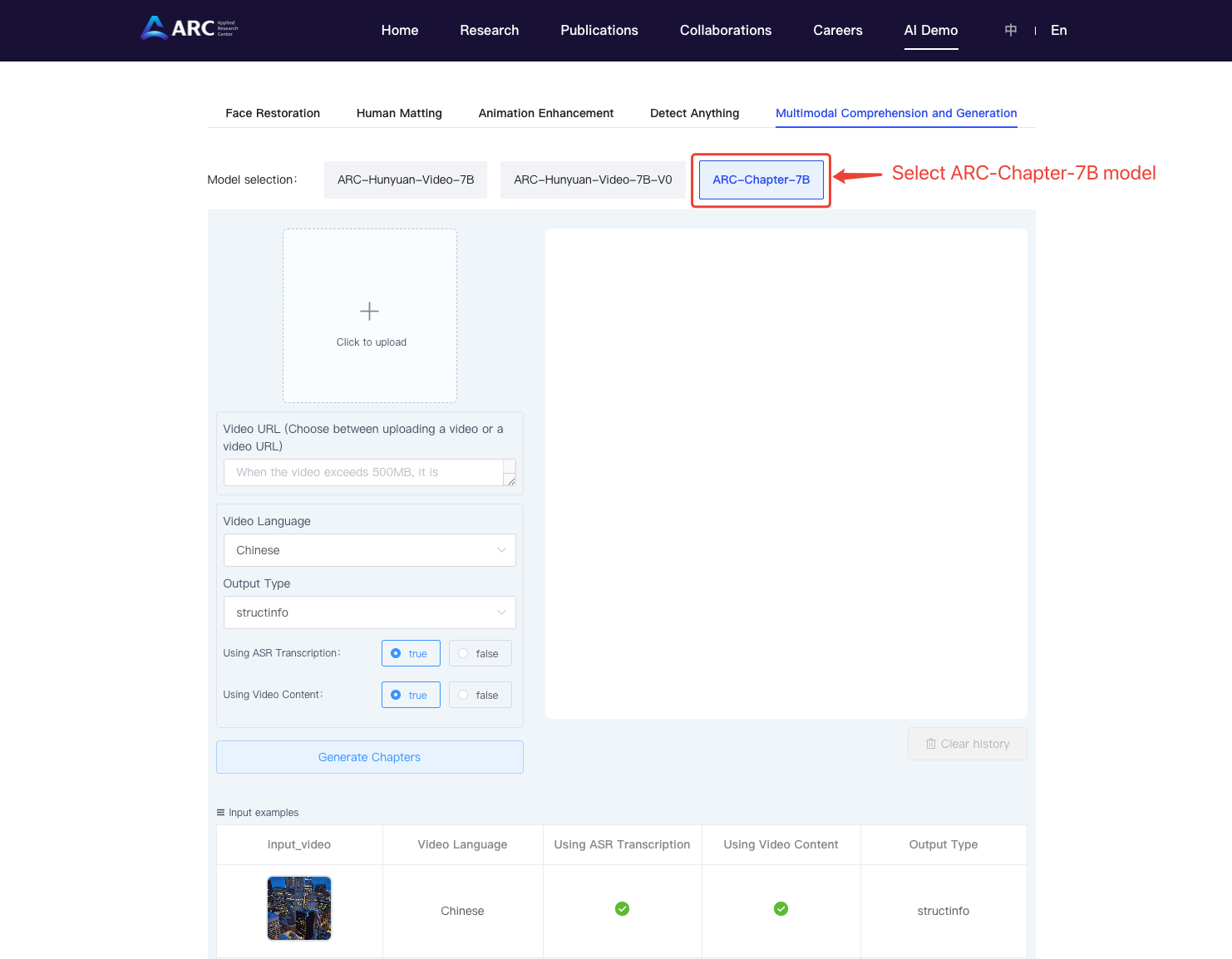The width and height of the screenshot is (1232, 959).
Task: Set Using ASR Transcription to false
Action: coord(480,653)
